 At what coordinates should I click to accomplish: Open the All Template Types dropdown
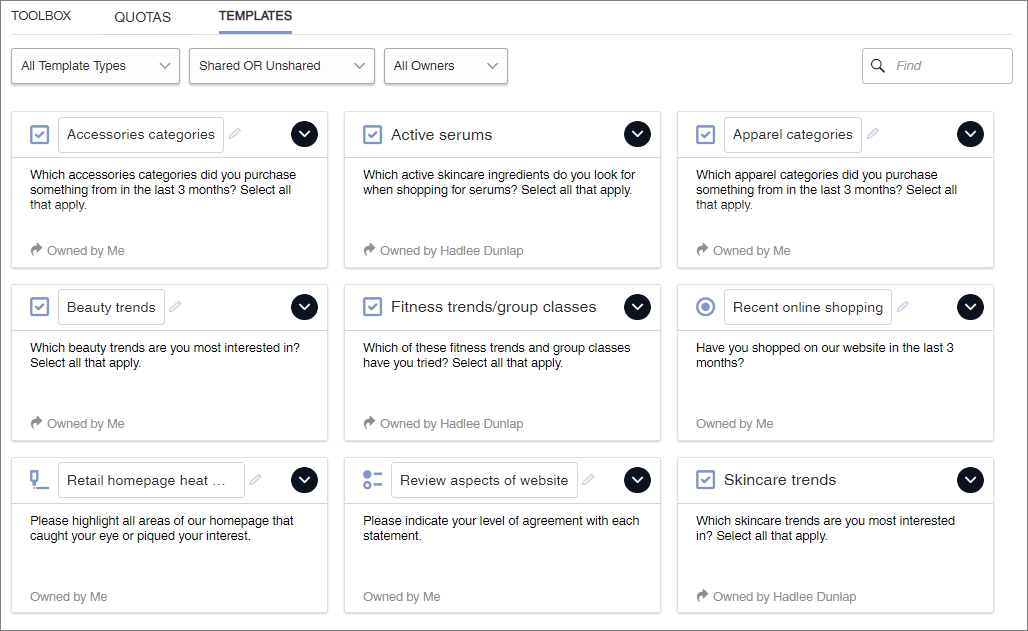tap(95, 66)
